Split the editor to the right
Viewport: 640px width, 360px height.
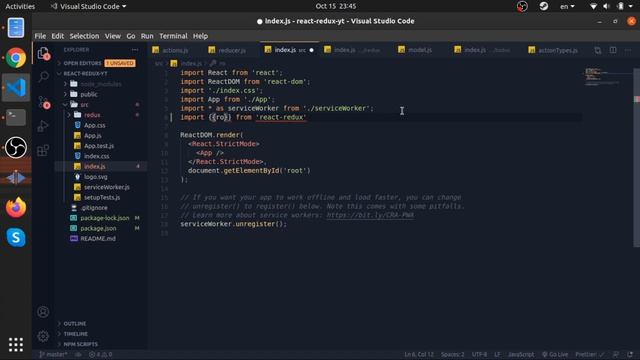pos(613,50)
